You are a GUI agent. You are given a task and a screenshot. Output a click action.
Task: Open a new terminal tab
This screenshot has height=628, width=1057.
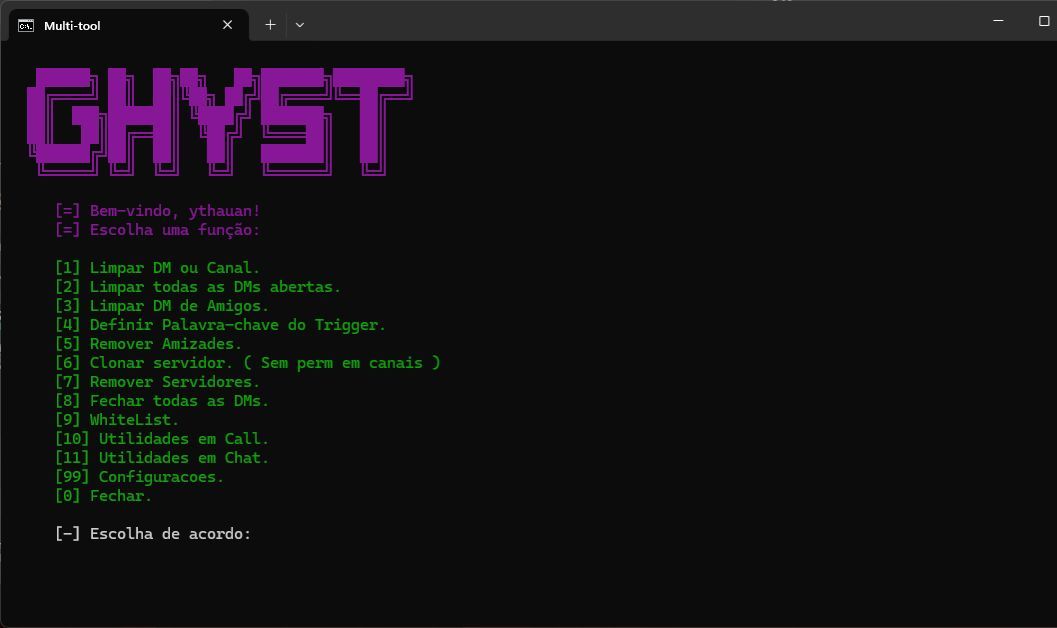click(270, 25)
